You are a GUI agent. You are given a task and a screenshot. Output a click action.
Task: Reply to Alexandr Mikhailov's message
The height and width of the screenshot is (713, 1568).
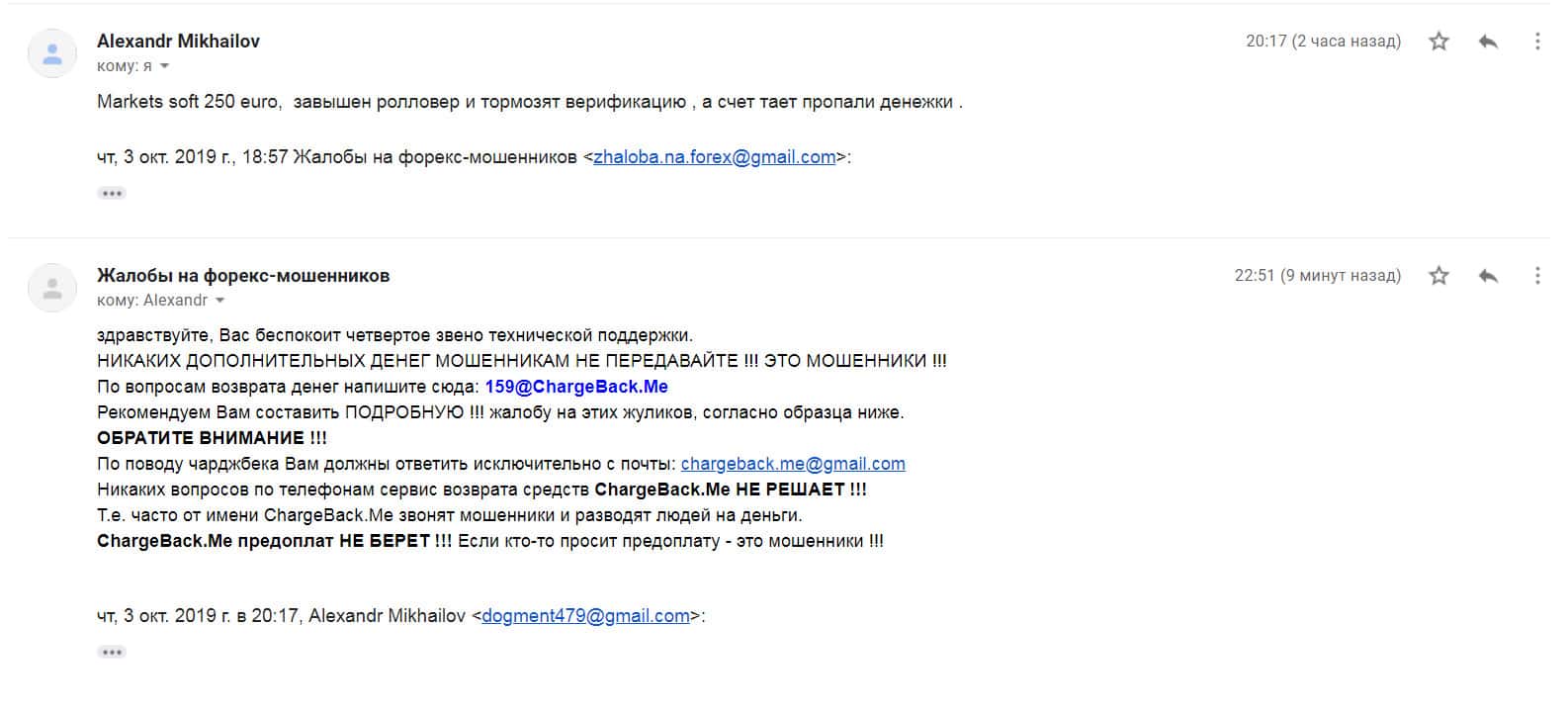1488,42
